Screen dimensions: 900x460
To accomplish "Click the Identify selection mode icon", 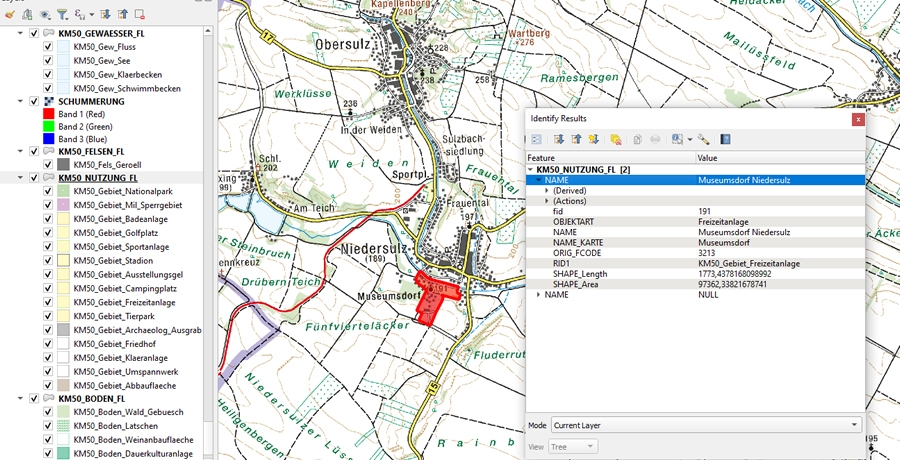I will [677, 140].
